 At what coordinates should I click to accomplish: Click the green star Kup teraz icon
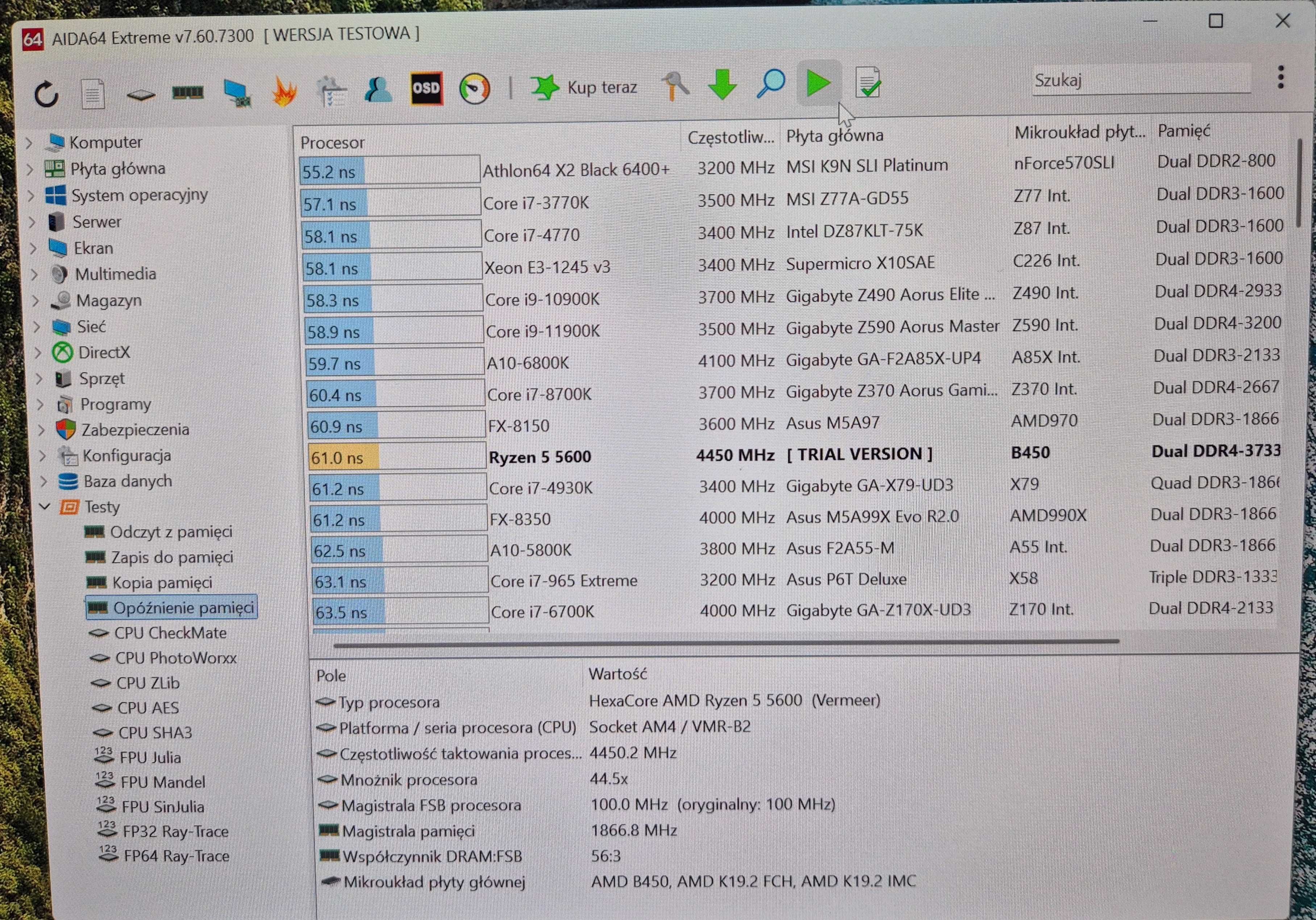pos(545,87)
